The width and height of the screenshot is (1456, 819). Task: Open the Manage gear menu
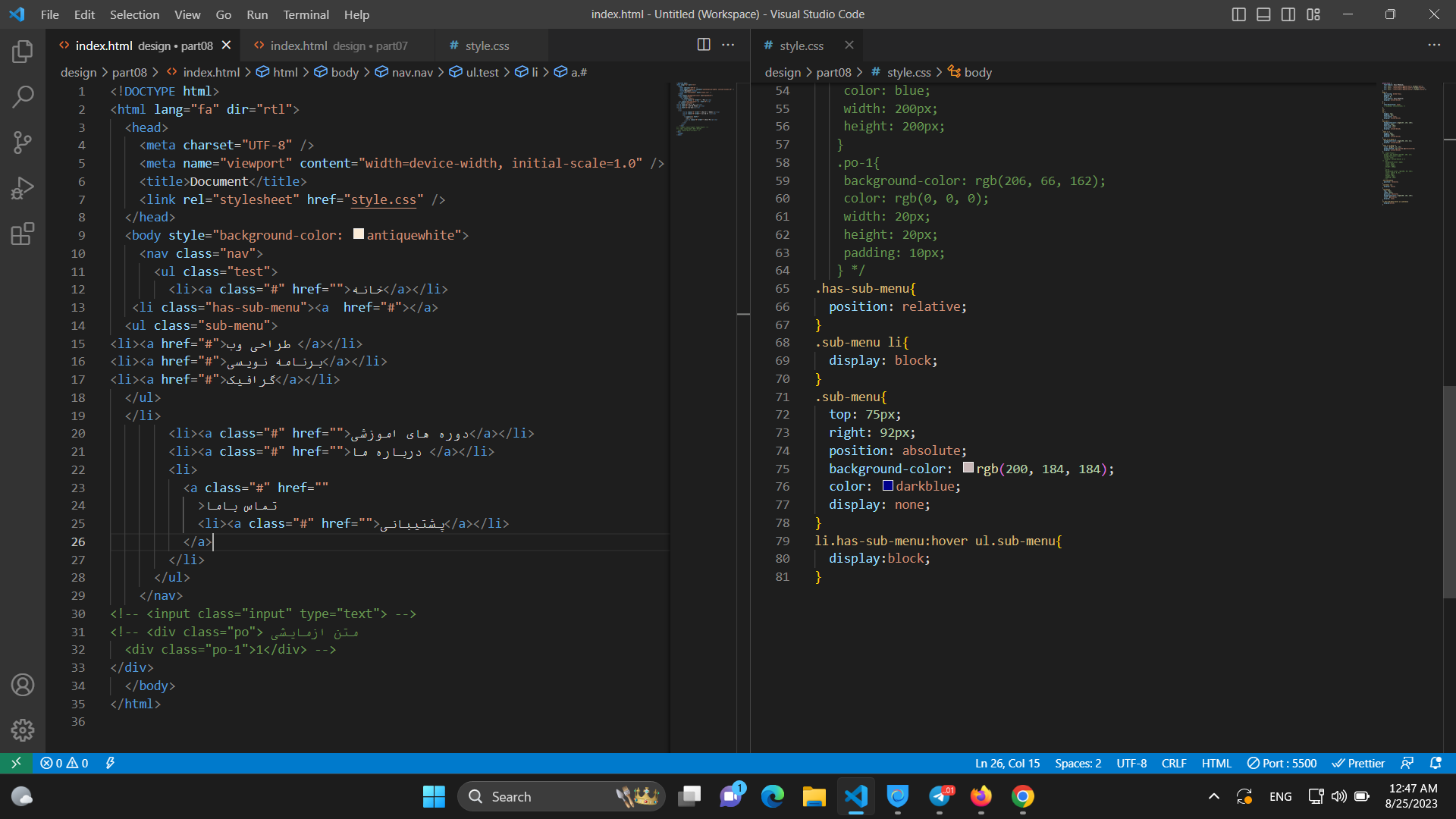(23, 730)
